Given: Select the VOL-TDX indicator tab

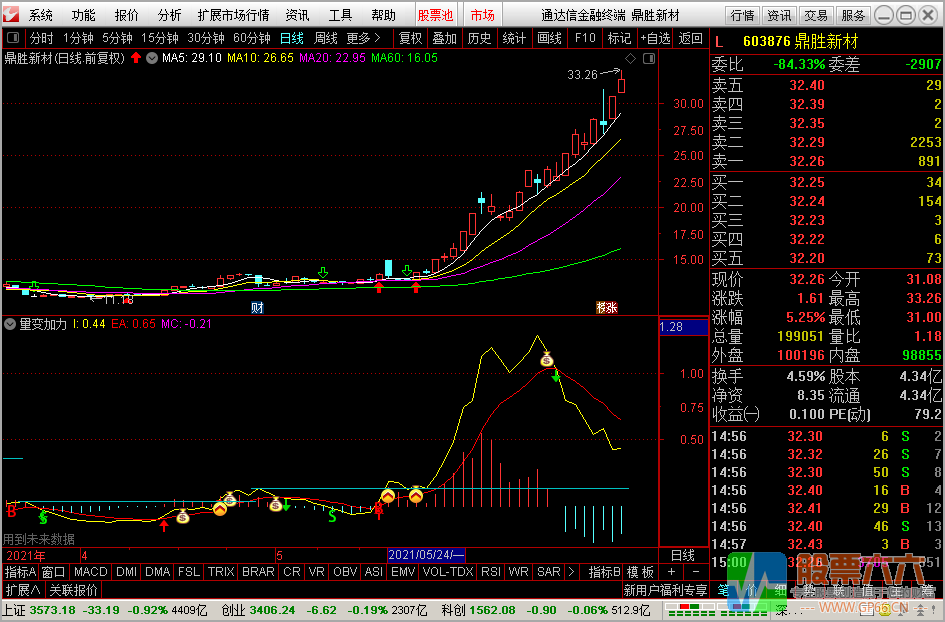Looking at the screenshot, I should [448, 571].
